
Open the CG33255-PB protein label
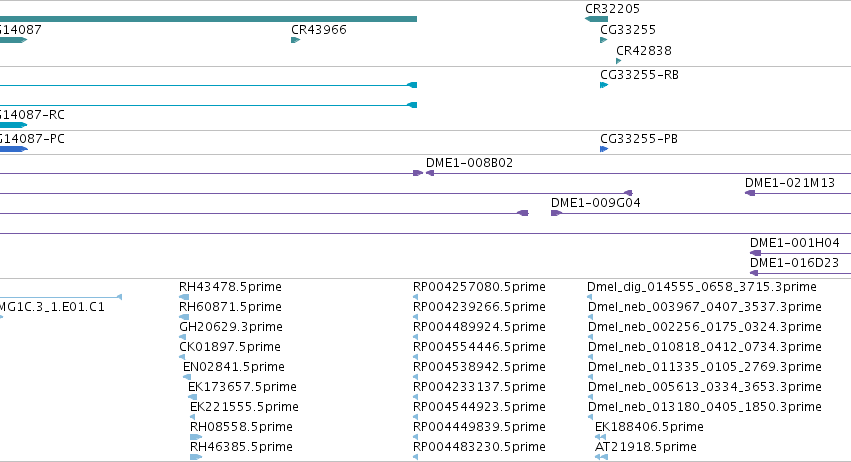click(x=639, y=138)
